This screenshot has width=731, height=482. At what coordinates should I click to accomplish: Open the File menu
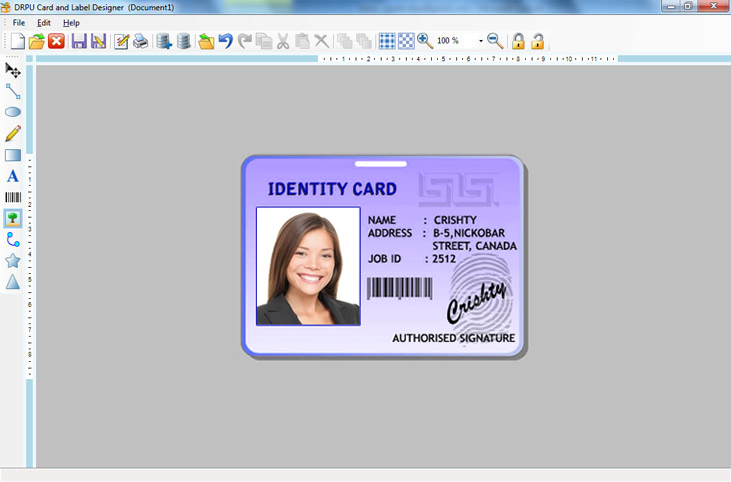click(19, 22)
